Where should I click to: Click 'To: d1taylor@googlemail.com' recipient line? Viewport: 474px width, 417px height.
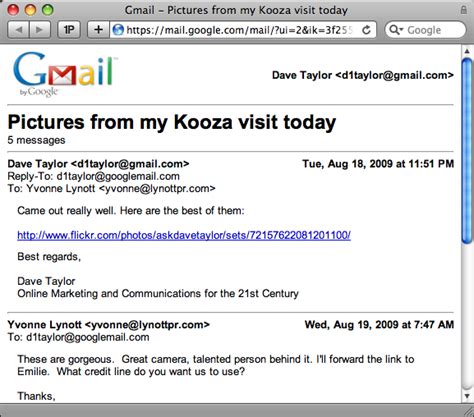[x=78, y=337]
